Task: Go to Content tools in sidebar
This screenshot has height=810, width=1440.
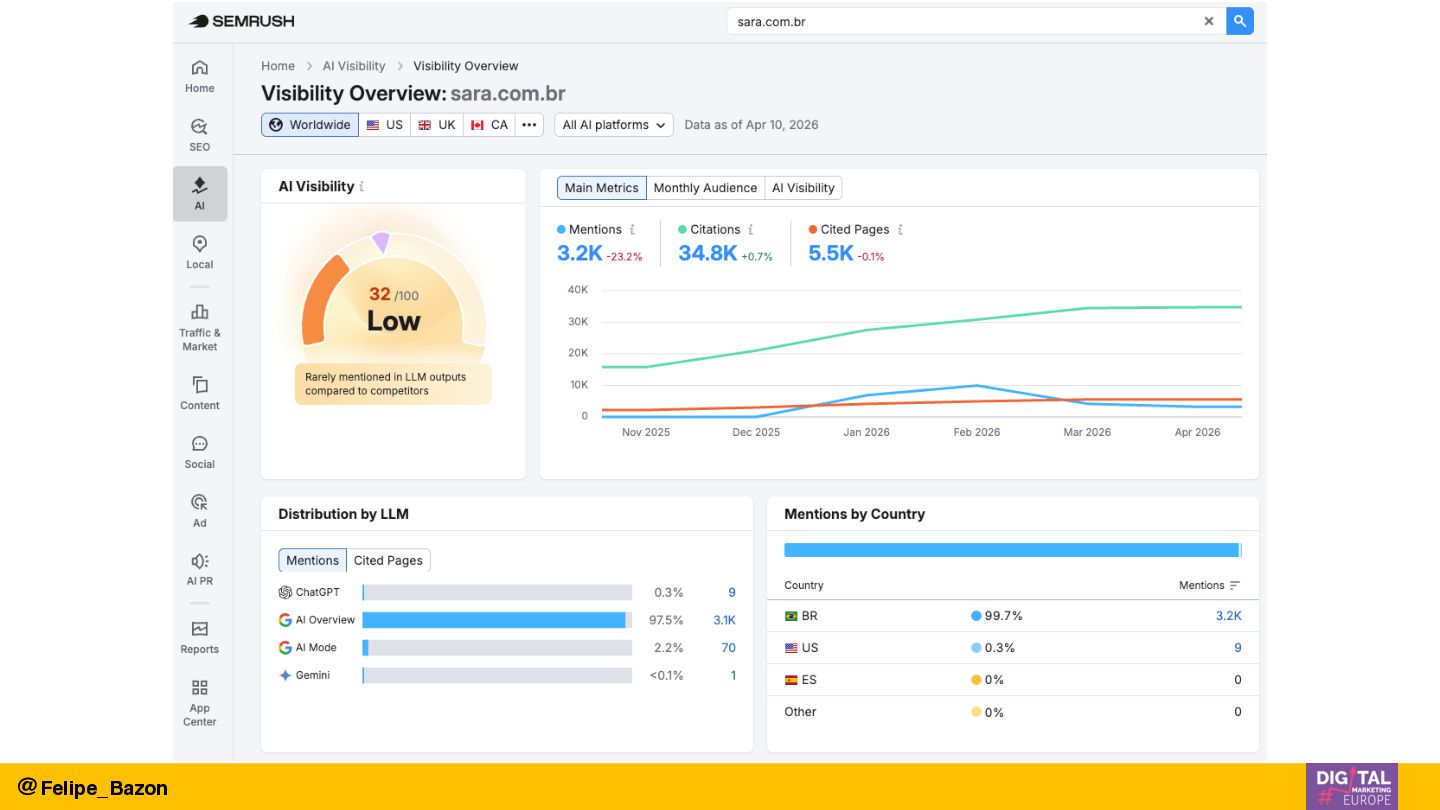Action: [x=199, y=393]
